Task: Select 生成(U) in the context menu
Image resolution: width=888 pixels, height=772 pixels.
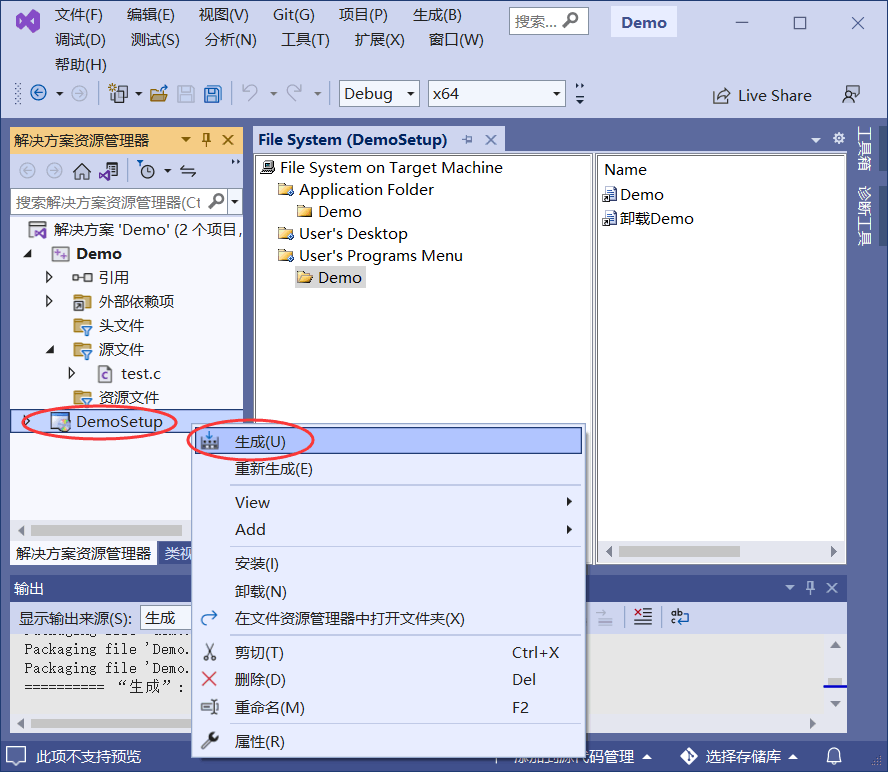Action: (260, 441)
